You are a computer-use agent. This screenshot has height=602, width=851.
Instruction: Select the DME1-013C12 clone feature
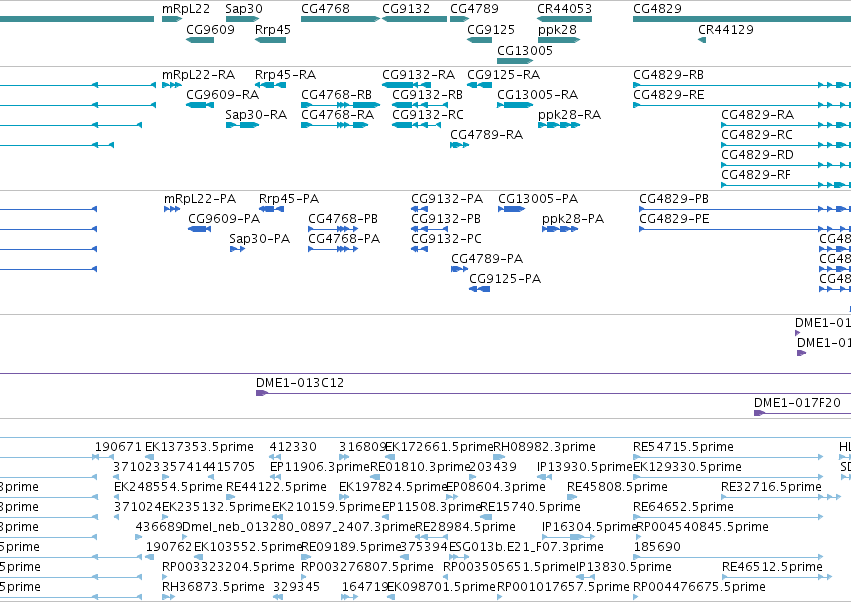[x=554, y=393]
